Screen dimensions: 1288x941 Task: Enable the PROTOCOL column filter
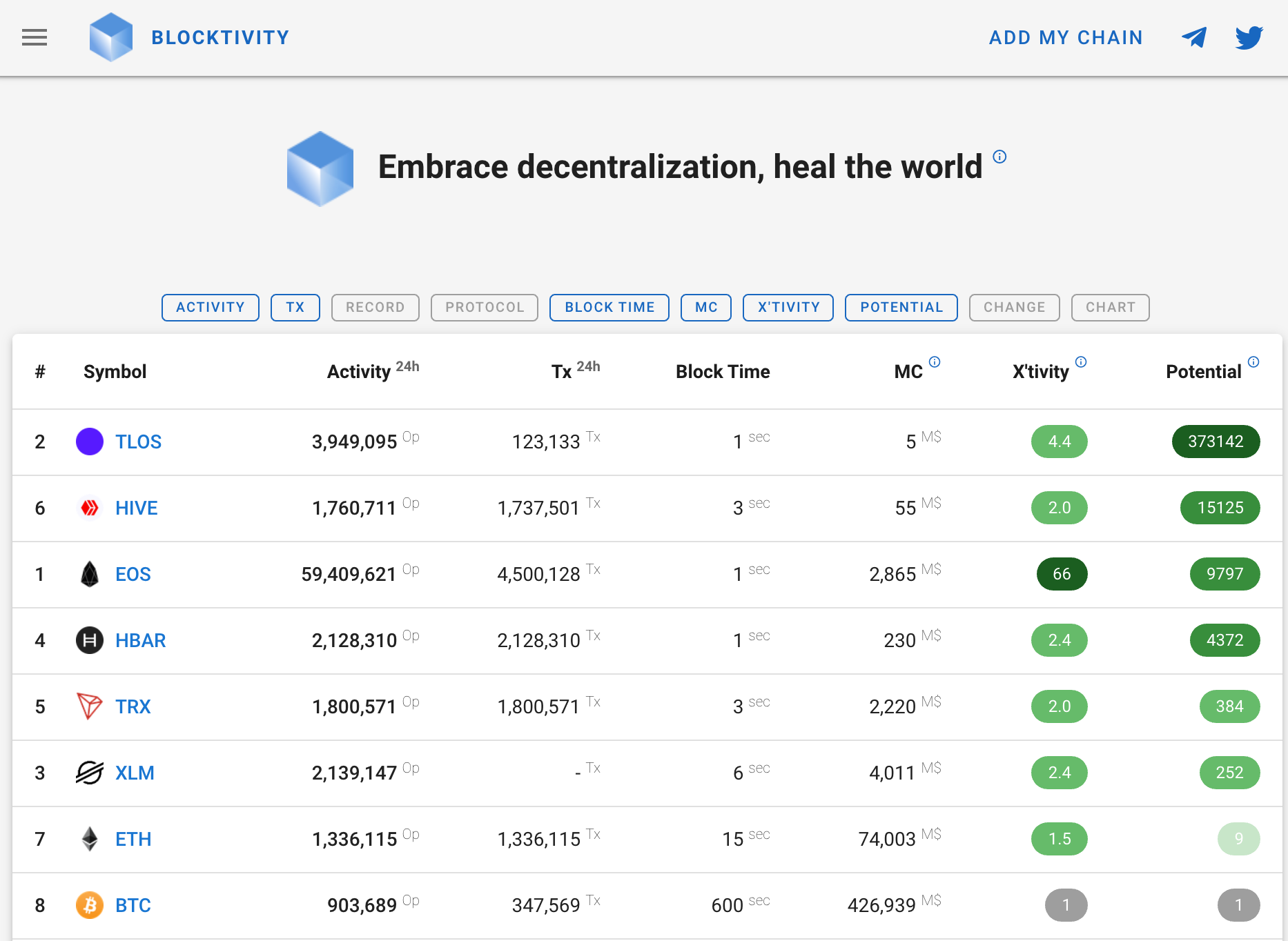tap(485, 308)
